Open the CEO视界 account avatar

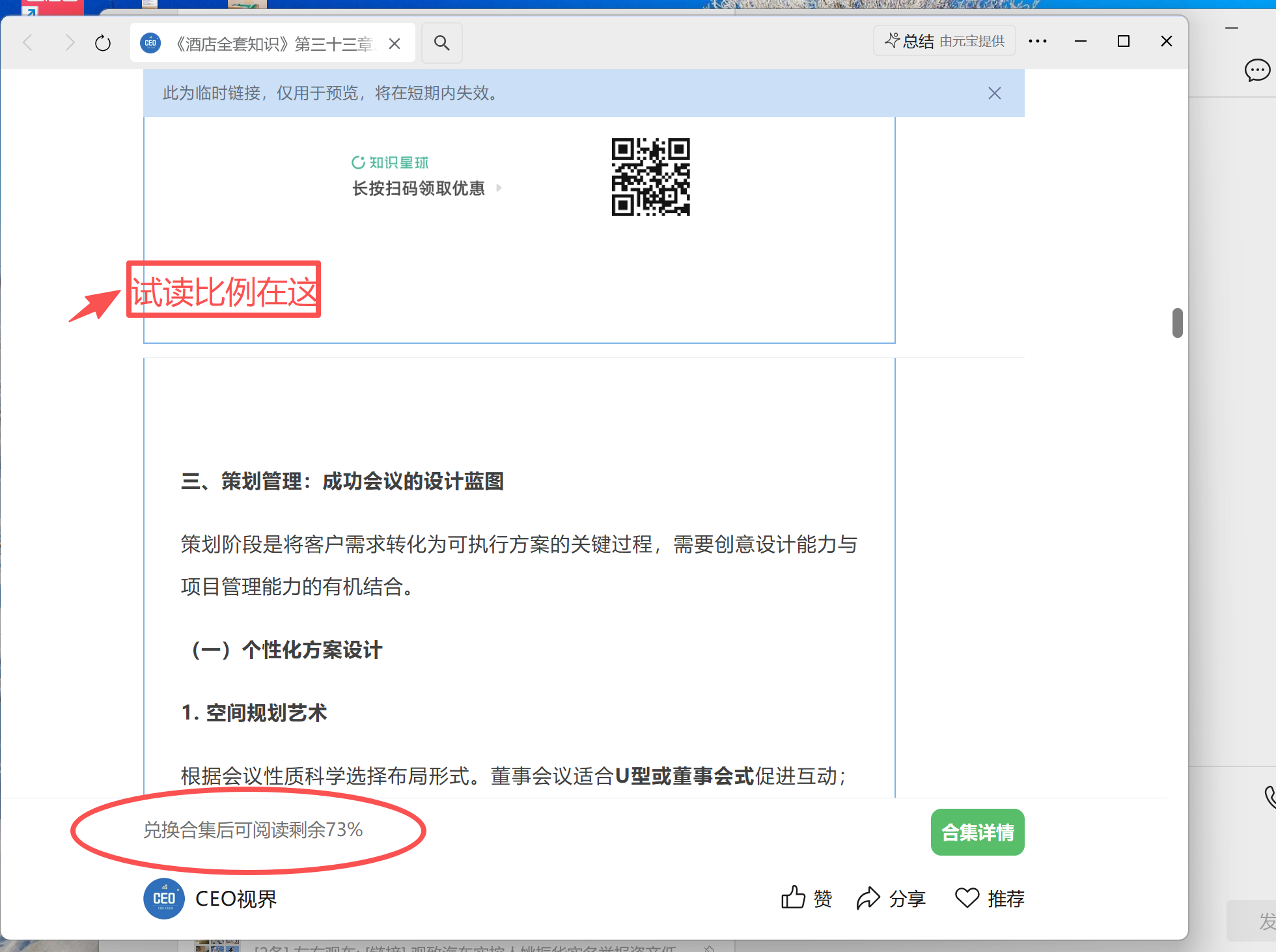point(164,899)
